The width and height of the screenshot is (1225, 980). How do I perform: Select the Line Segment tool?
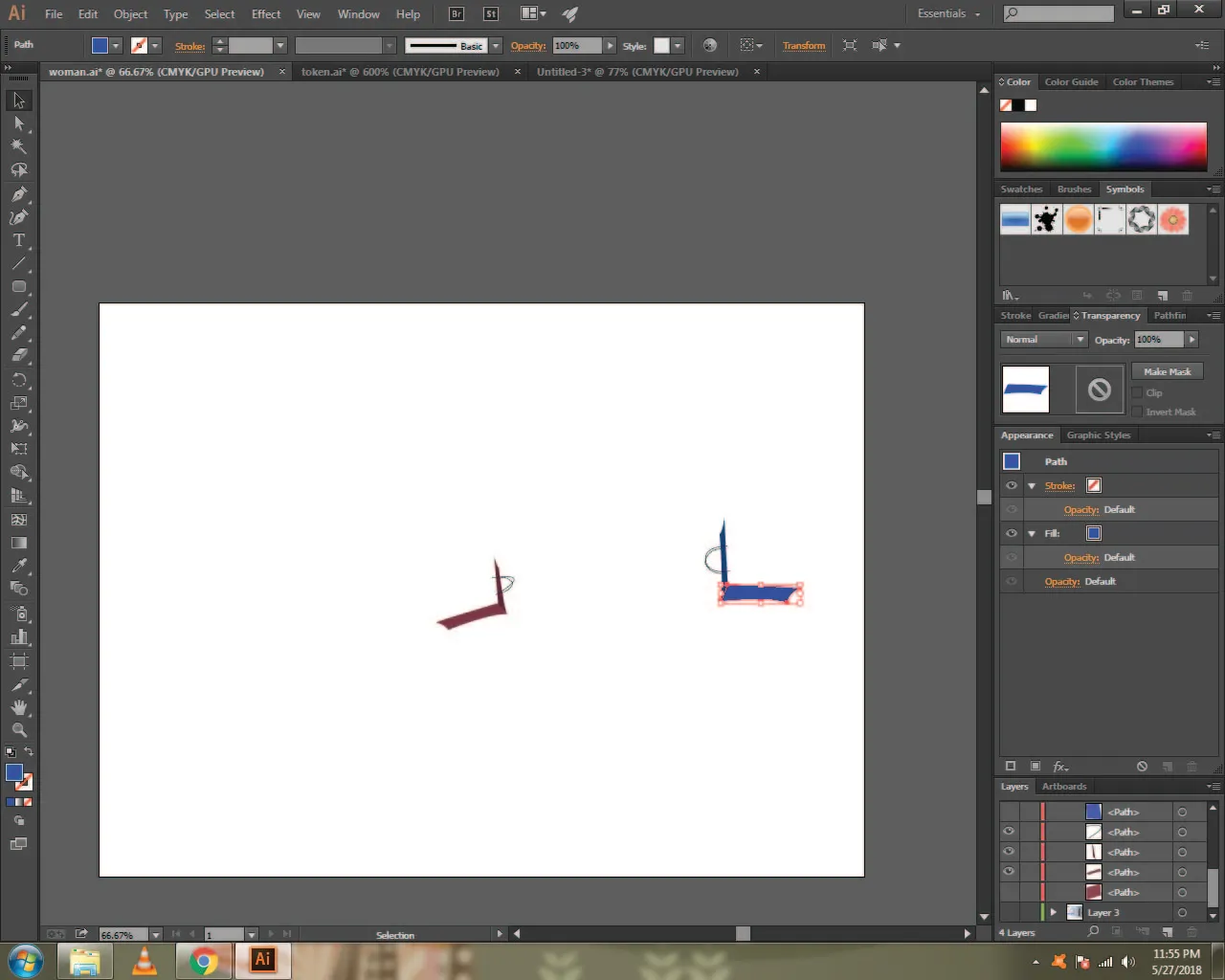[18, 263]
